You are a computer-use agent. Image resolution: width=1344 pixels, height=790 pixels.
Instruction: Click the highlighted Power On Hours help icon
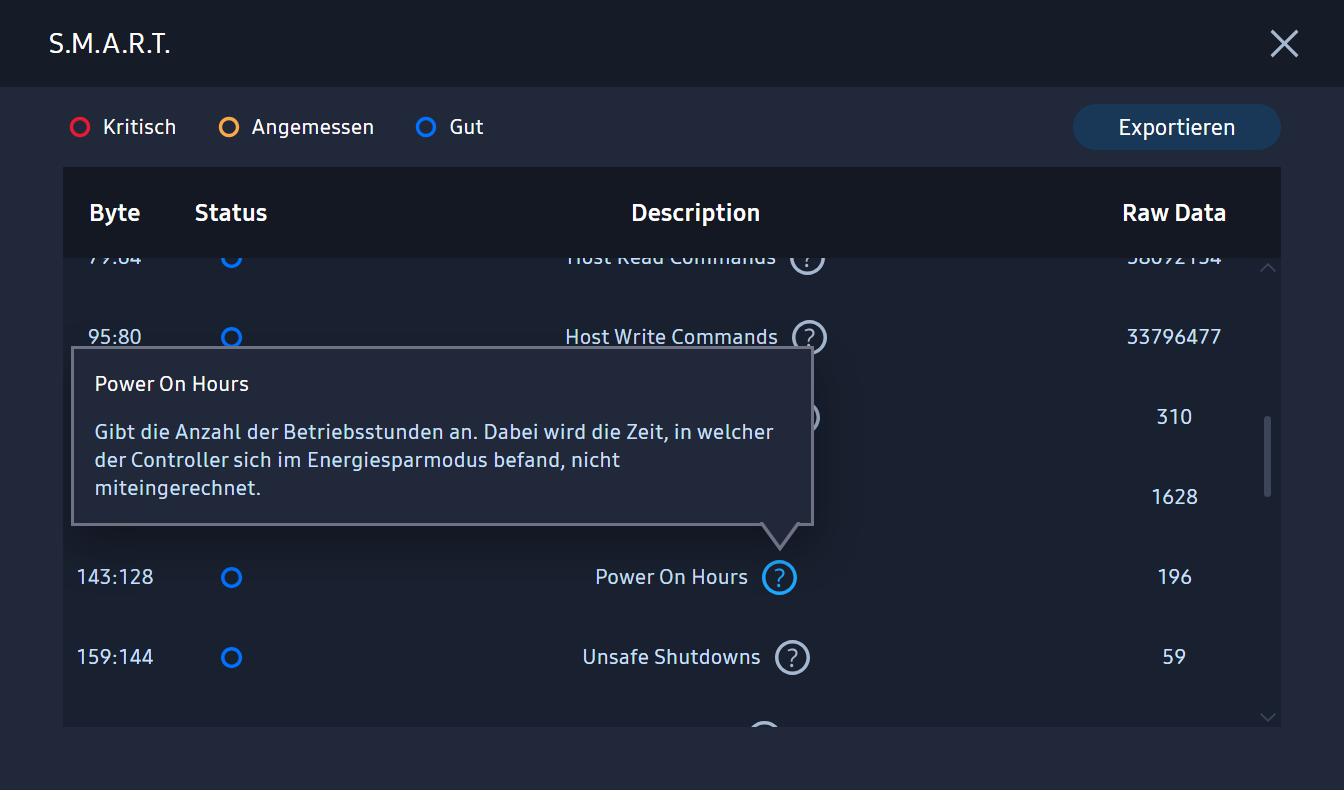tap(779, 577)
